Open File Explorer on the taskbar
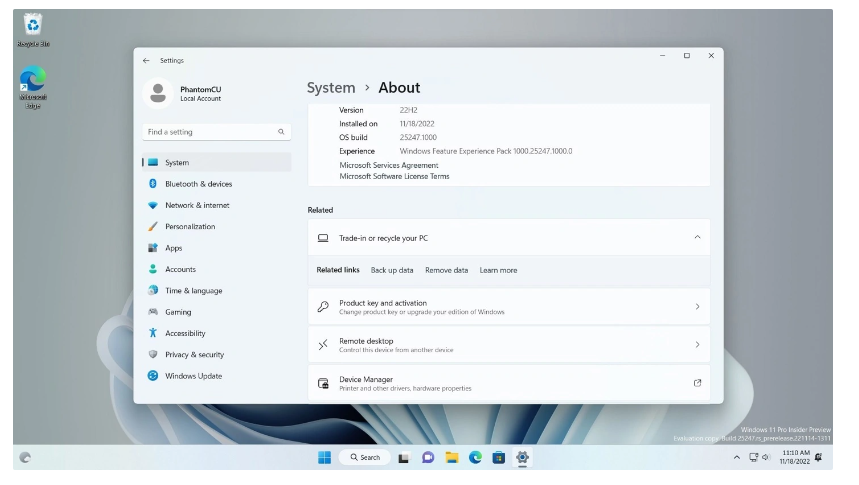 [x=451, y=458]
